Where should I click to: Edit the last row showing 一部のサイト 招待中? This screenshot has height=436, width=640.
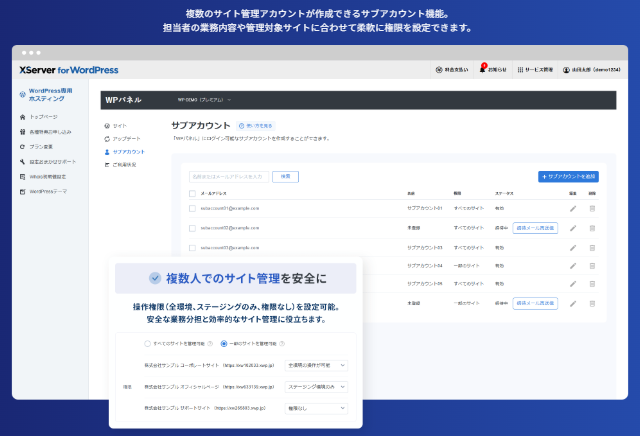pos(573,303)
